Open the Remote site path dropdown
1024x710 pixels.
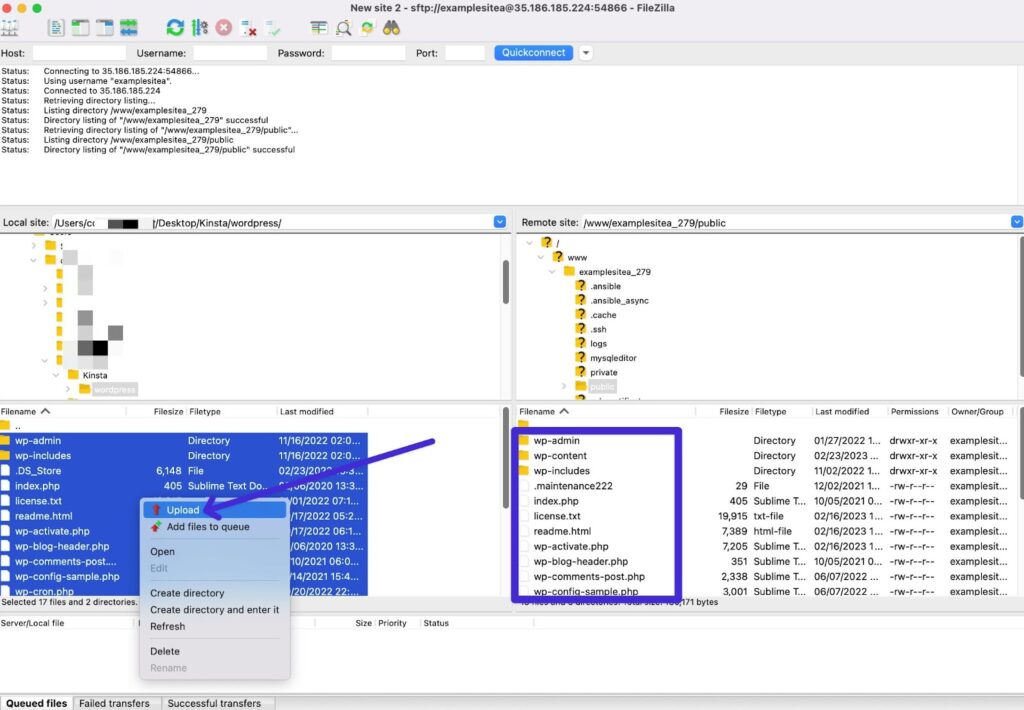[x=1016, y=222]
